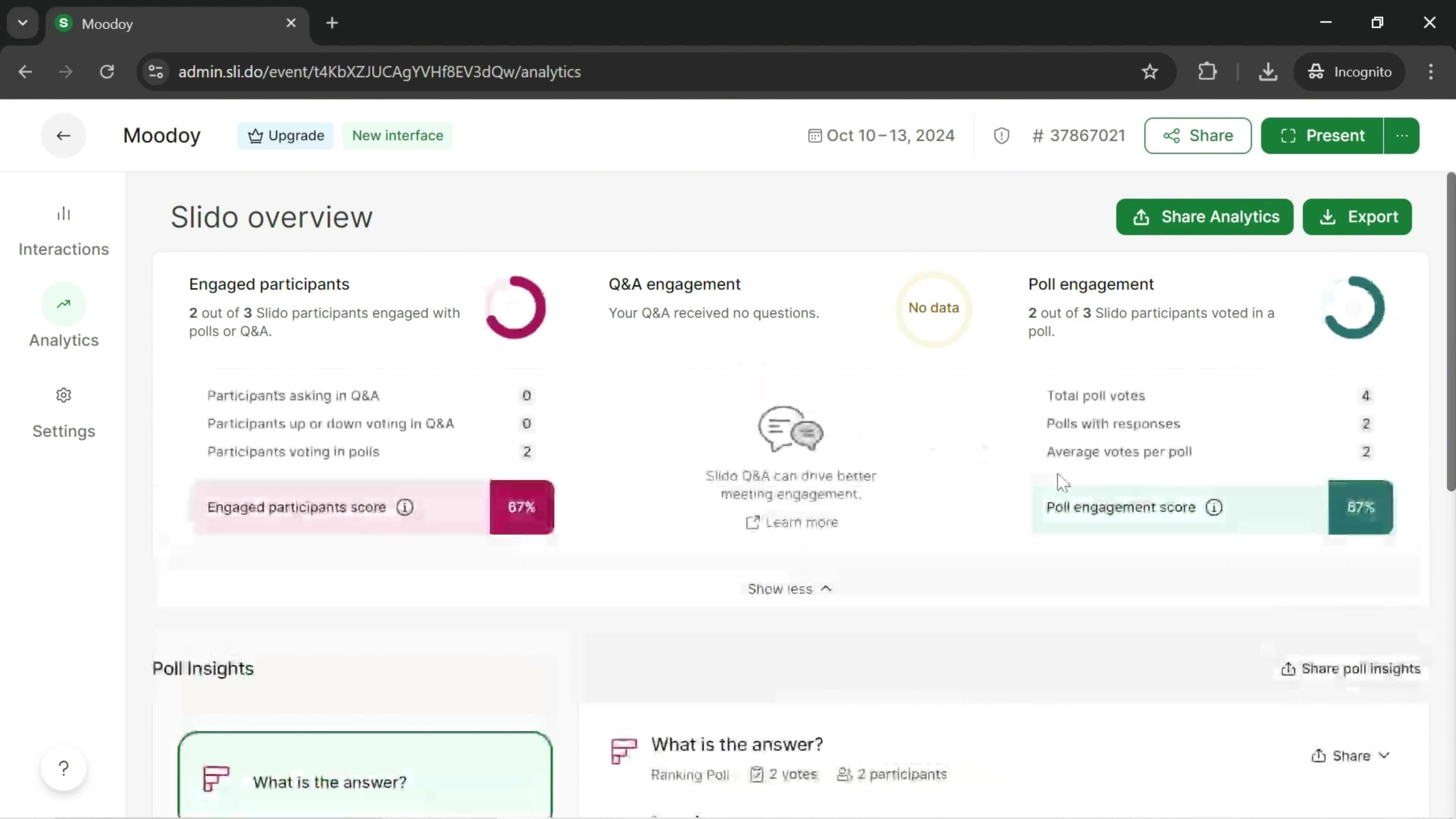Open the tab search dropdown
Image resolution: width=1456 pixels, height=819 pixels.
click(23, 23)
